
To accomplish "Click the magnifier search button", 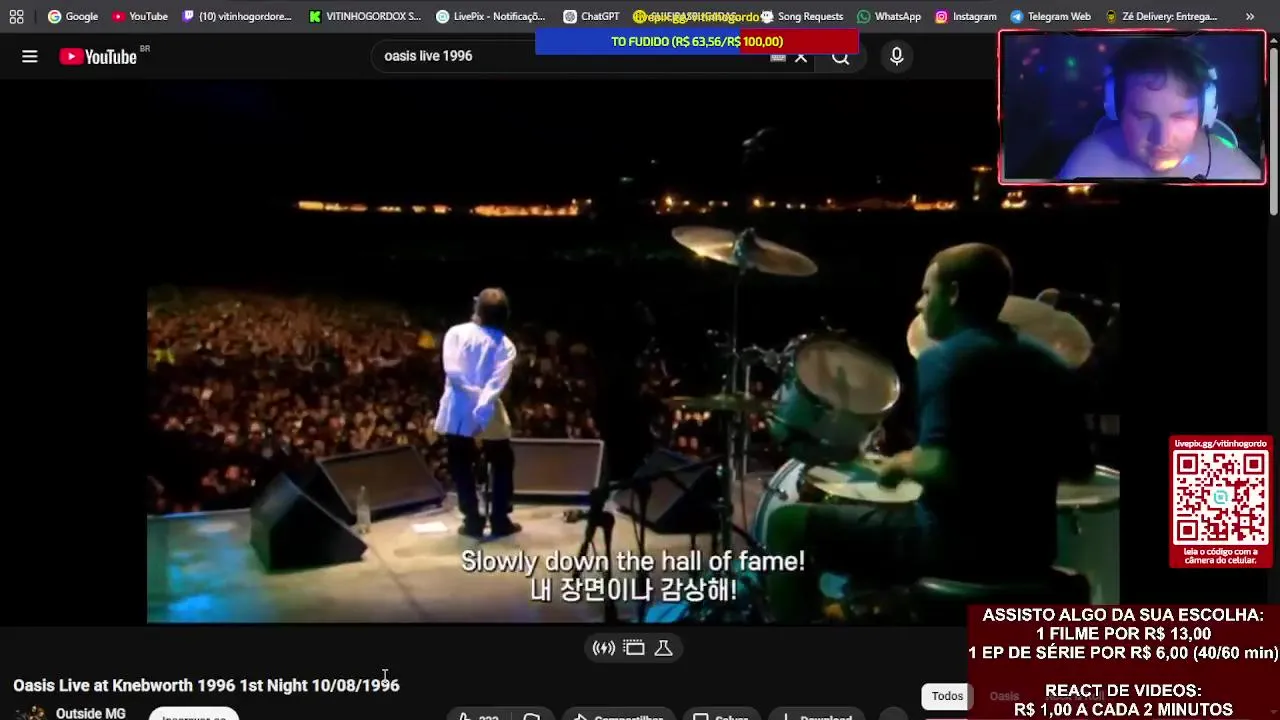I will coord(841,57).
